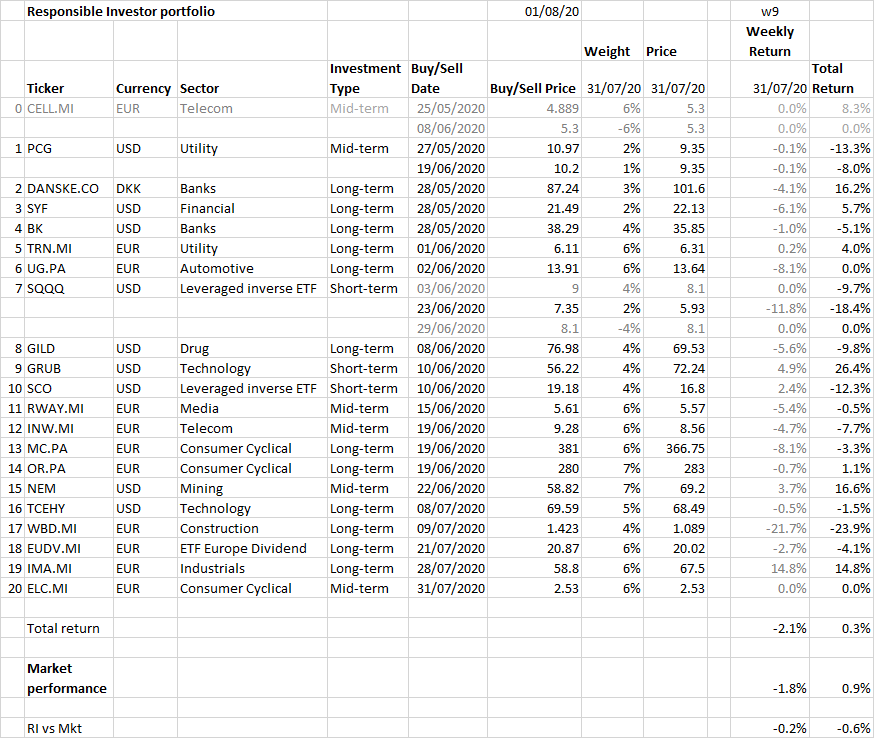Screen dimensions: 874x738
Task: Click the 'Investment Type' column header
Action: pyautogui.click(x=365, y=78)
